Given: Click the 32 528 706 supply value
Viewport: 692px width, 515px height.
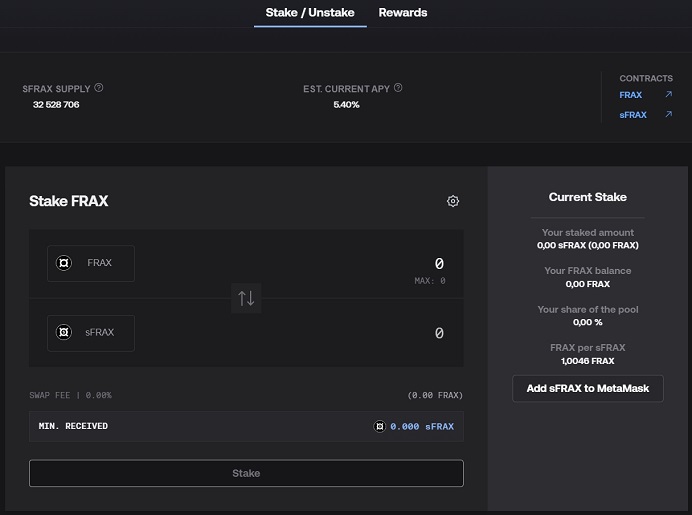Looking at the screenshot, I should 56,105.
